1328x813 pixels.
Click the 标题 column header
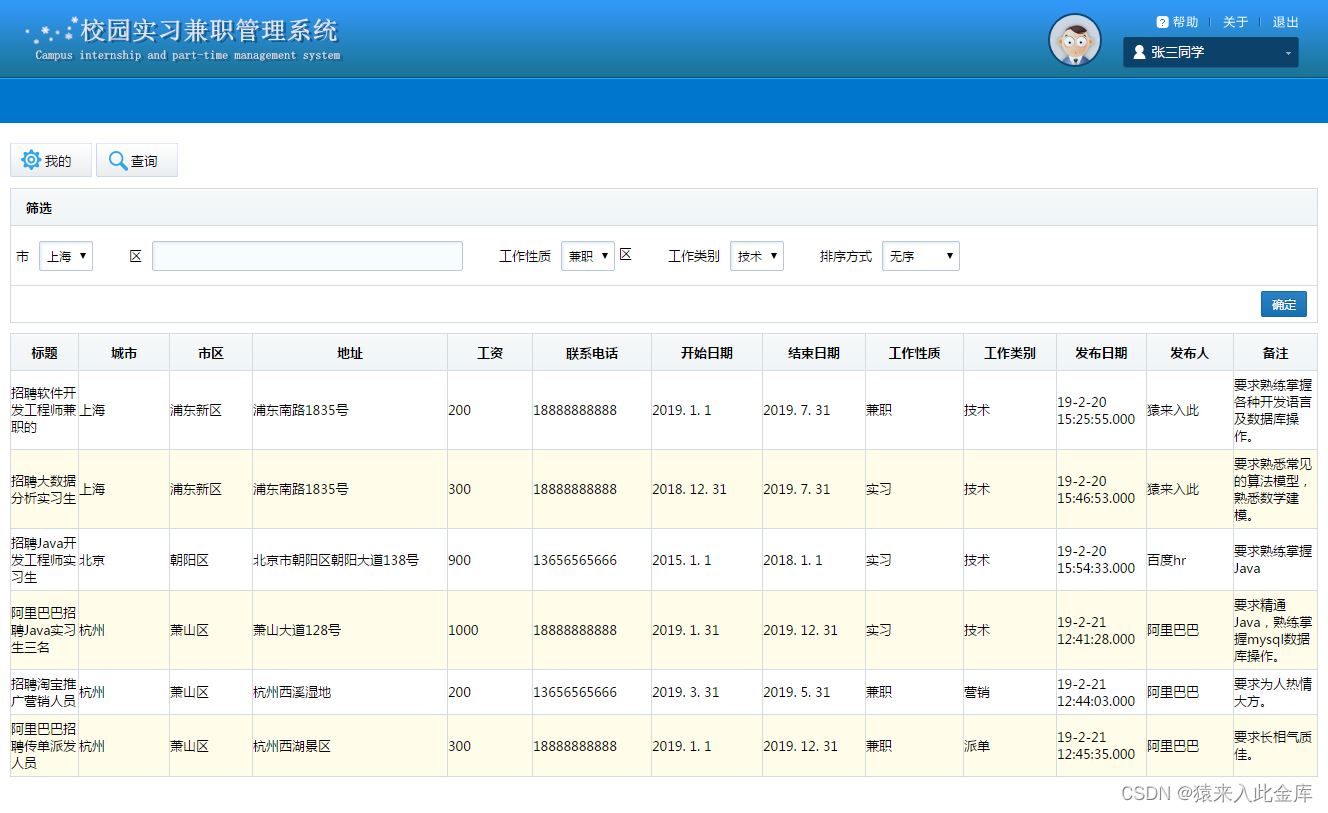[44, 353]
